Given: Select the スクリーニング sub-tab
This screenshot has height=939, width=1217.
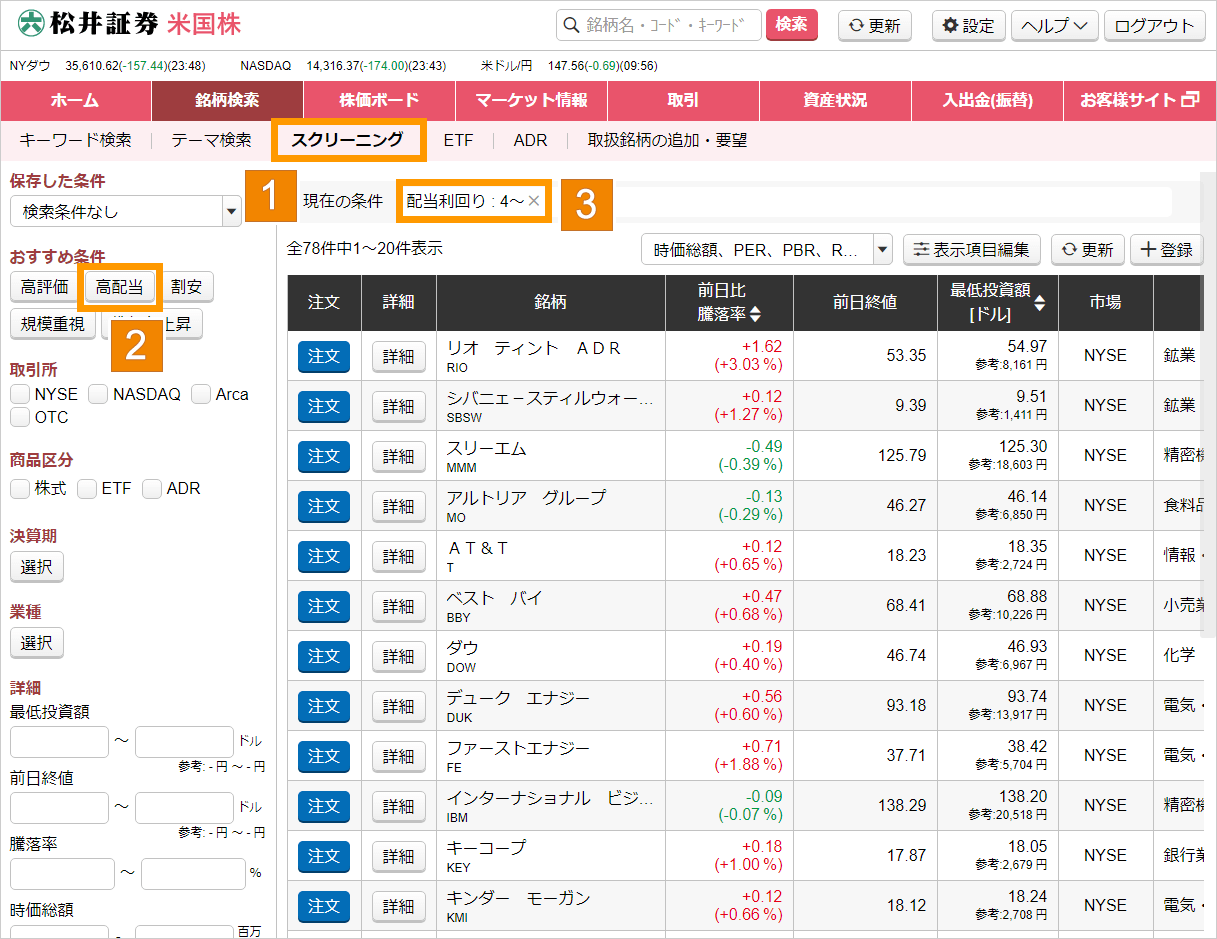Looking at the screenshot, I should 348,140.
